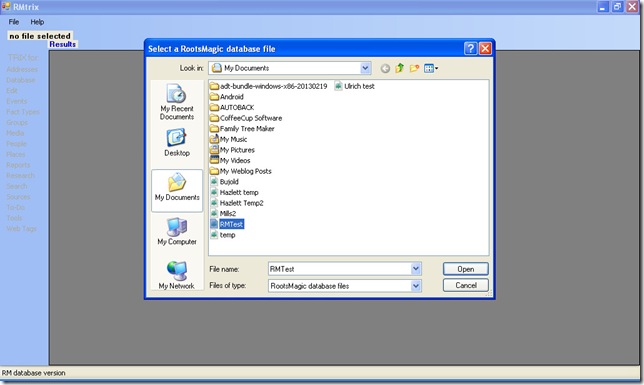The width and height of the screenshot is (644, 385).
Task: Open the Help menu
Action: pos(37,22)
